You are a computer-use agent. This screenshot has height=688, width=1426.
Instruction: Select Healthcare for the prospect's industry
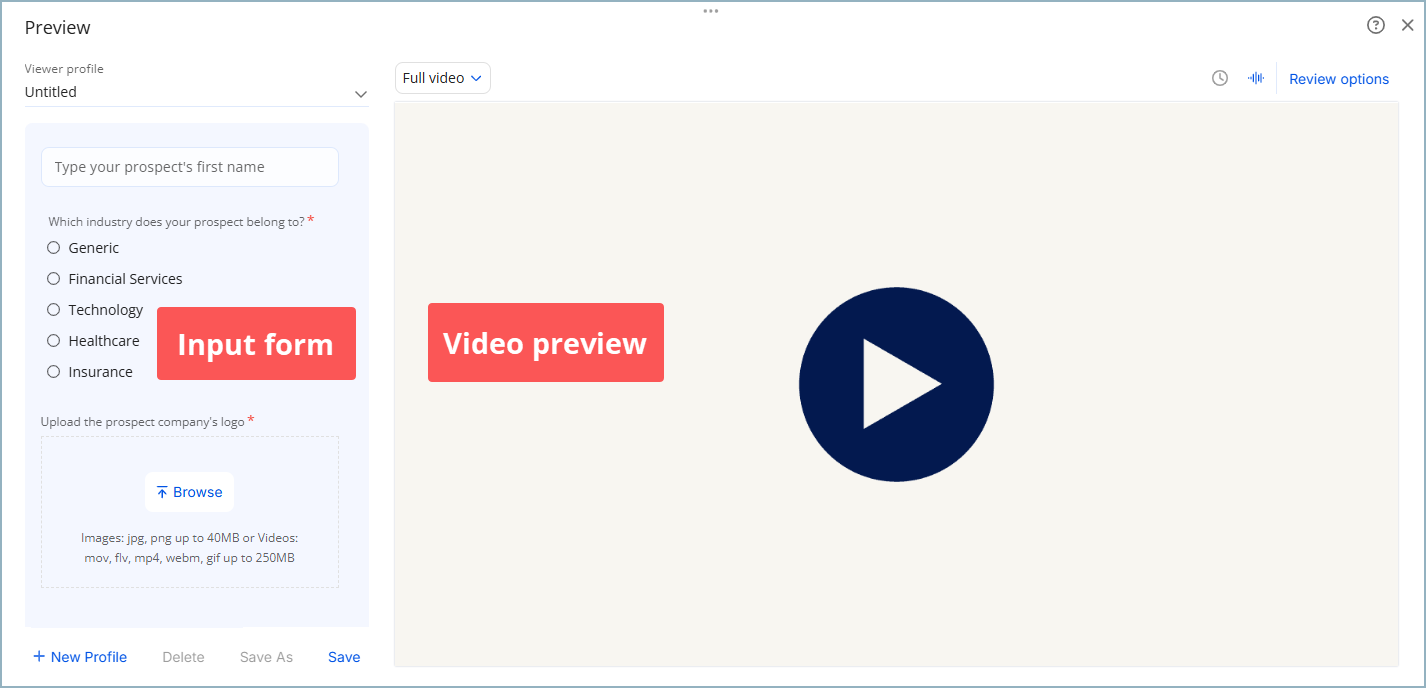(x=53, y=340)
